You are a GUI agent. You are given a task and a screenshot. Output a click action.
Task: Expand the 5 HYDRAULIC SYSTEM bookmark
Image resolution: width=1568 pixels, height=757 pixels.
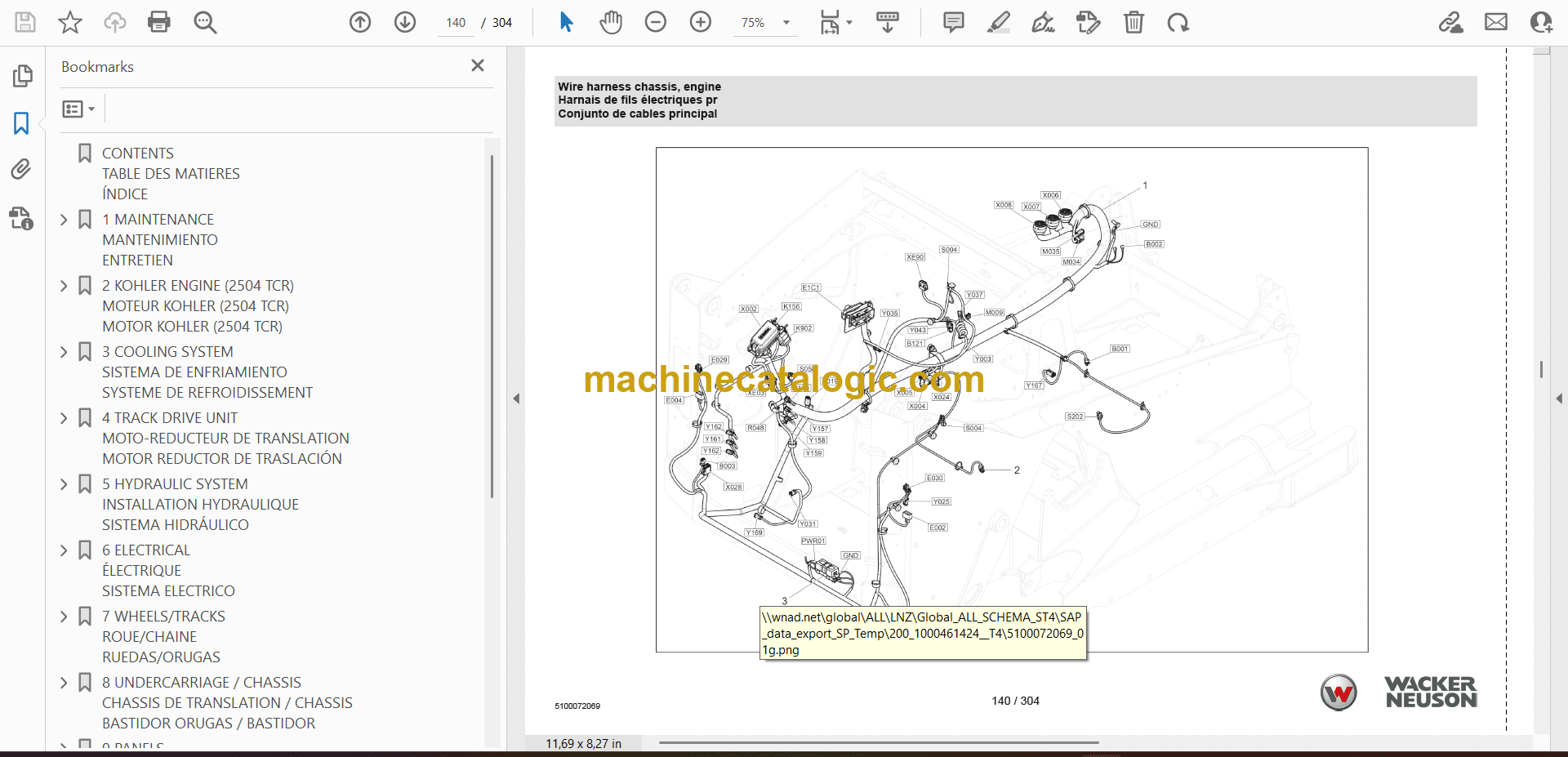[64, 484]
